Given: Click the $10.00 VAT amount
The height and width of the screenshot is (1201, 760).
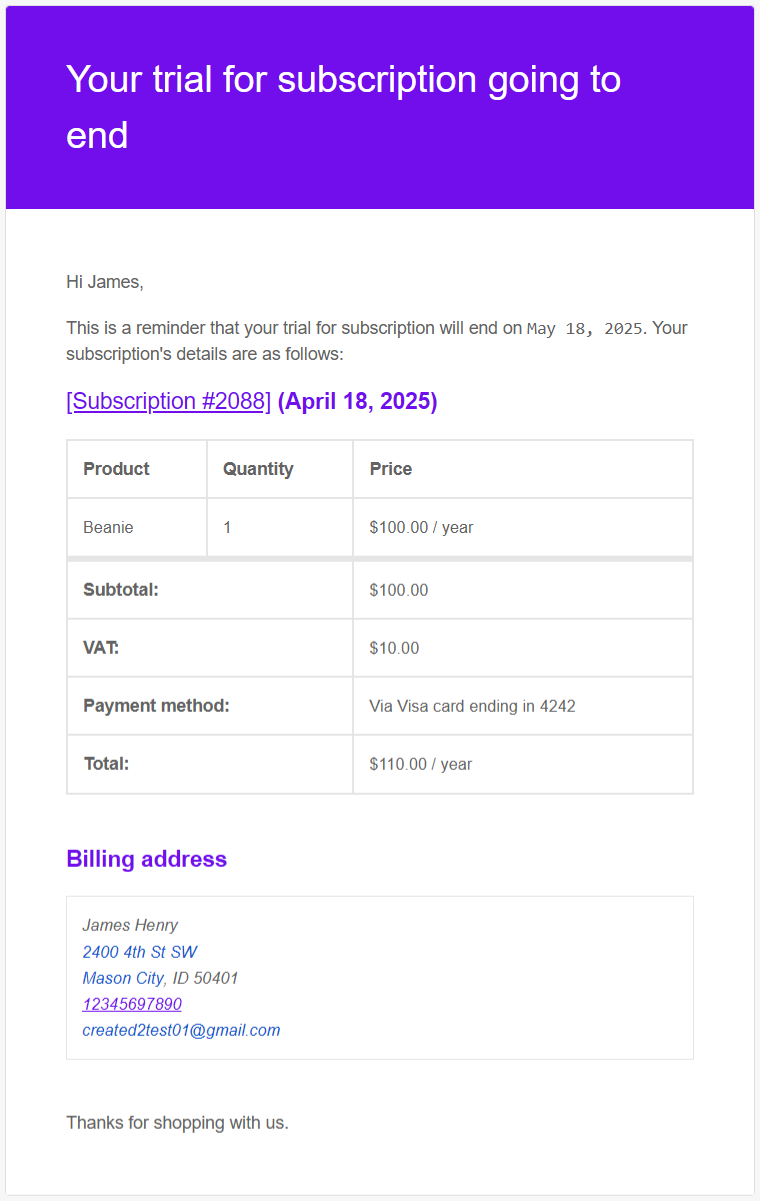Looking at the screenshot, I should [x=394, y=648].
